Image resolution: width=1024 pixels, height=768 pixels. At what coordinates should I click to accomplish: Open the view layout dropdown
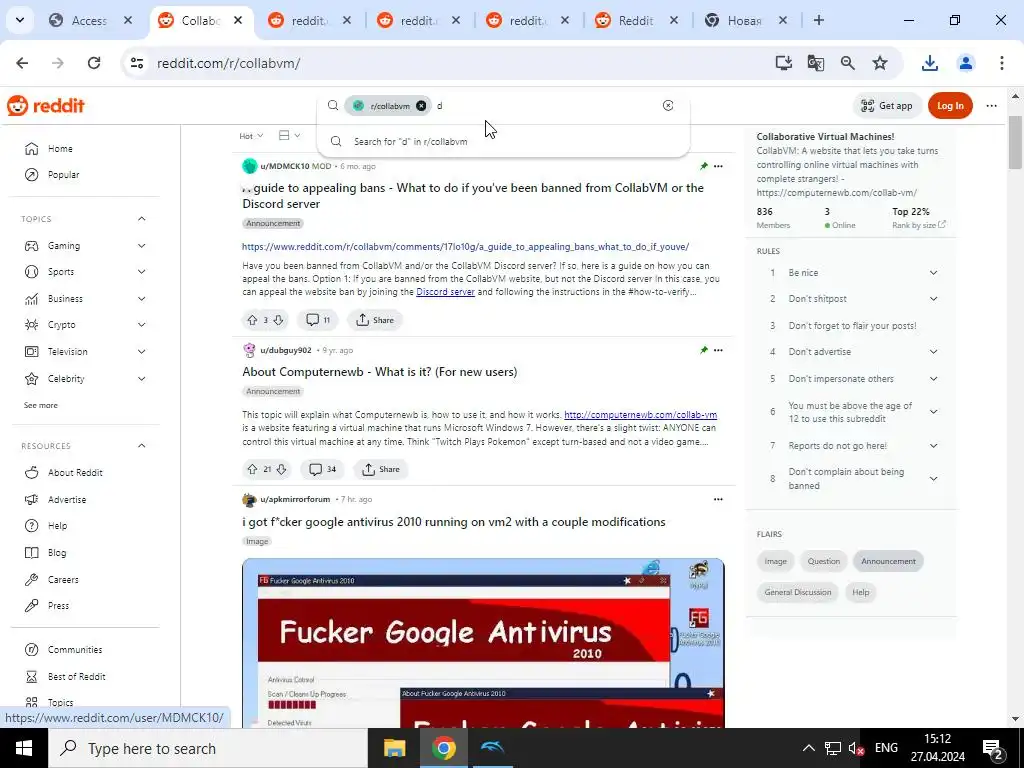pyautogui.click(x=289, y=135)
